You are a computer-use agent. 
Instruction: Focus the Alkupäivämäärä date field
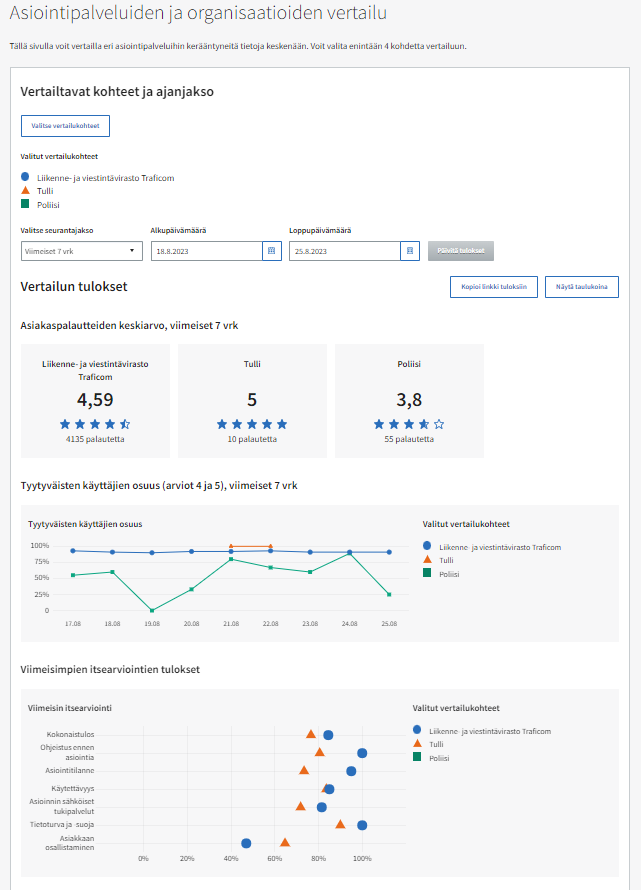coord(206,252)
